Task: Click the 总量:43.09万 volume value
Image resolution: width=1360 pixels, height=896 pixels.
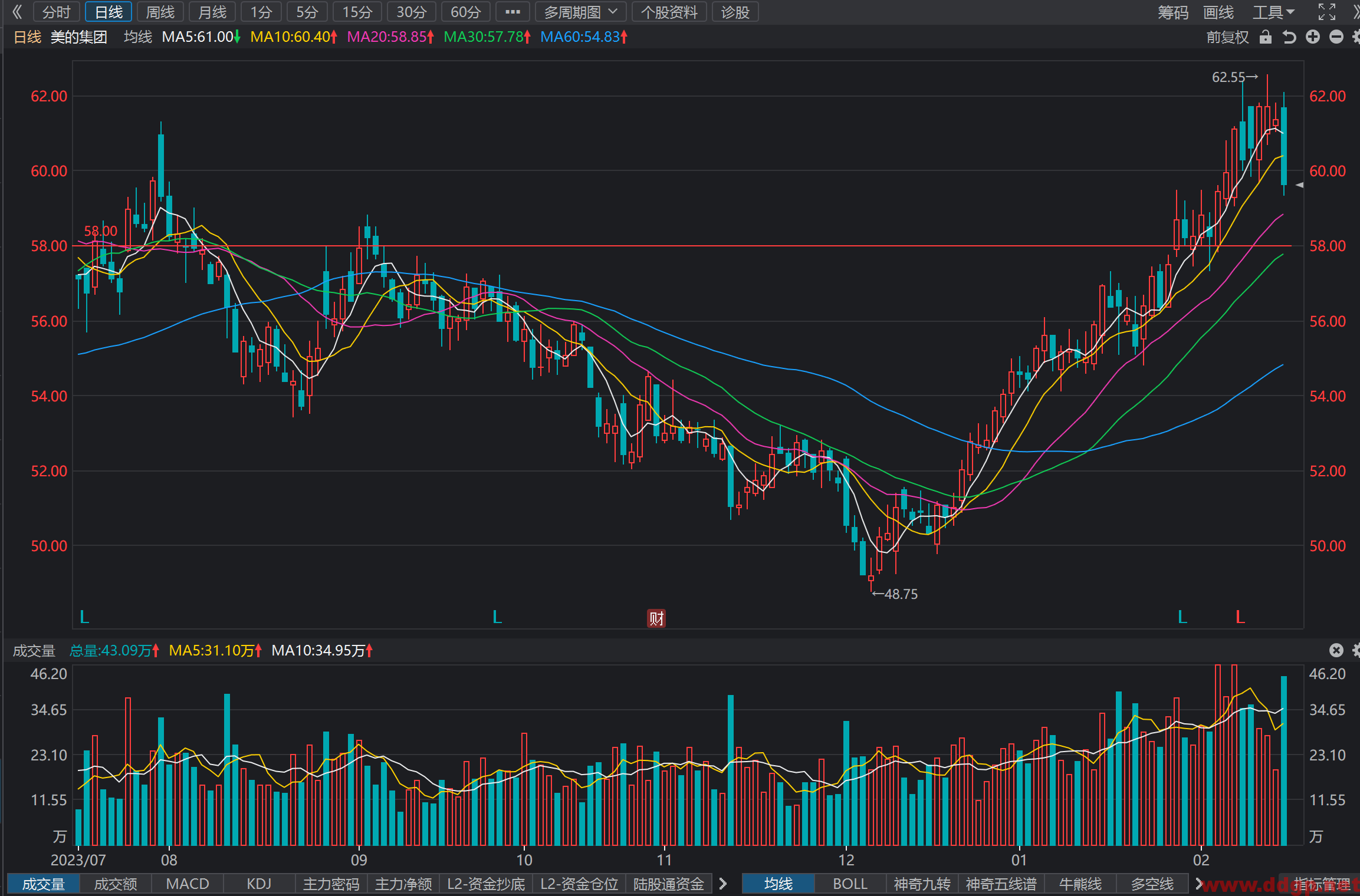Action: tap(114, 651)
